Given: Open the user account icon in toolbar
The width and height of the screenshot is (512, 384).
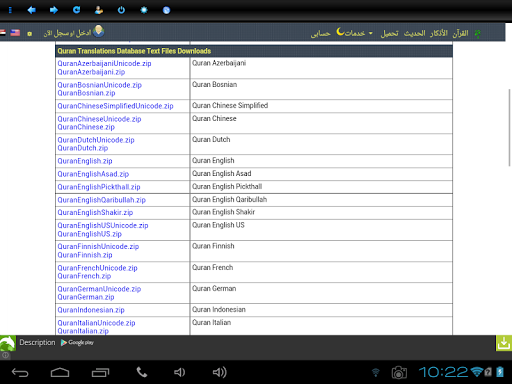Looking at the screenshot, I should (x=99, y=10).
